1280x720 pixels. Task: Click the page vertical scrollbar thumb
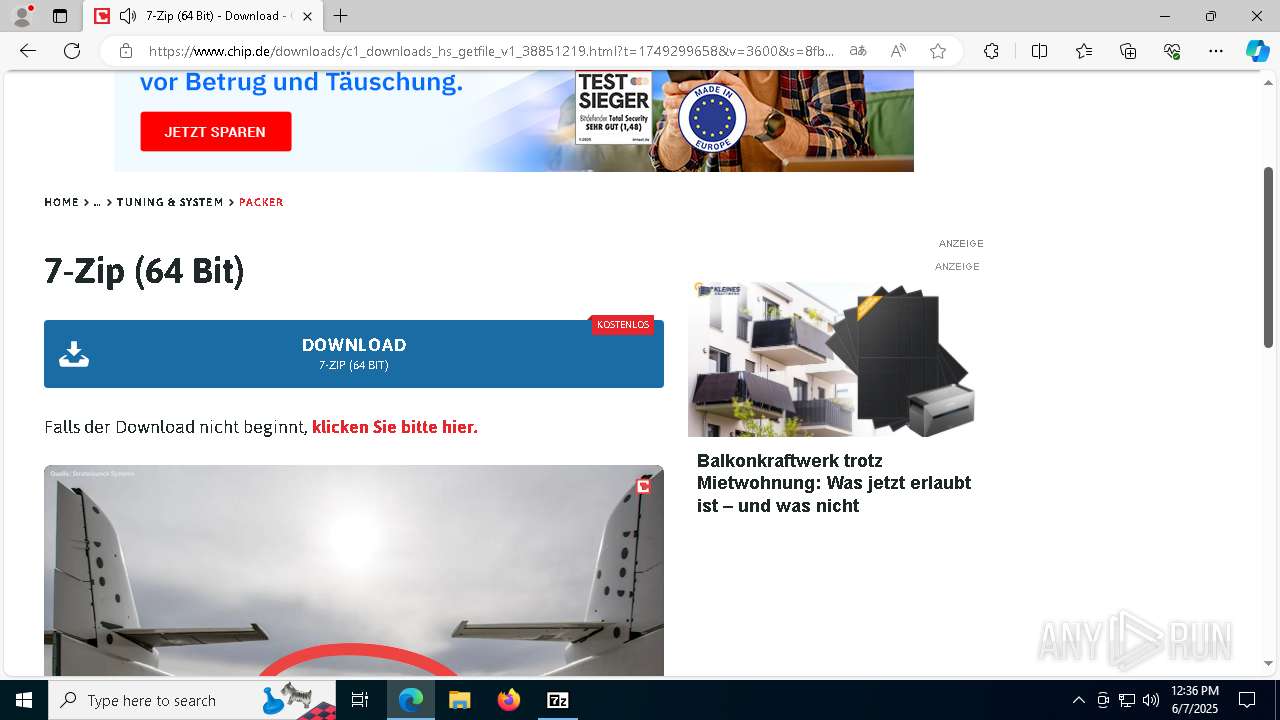tap(1268, 258)
